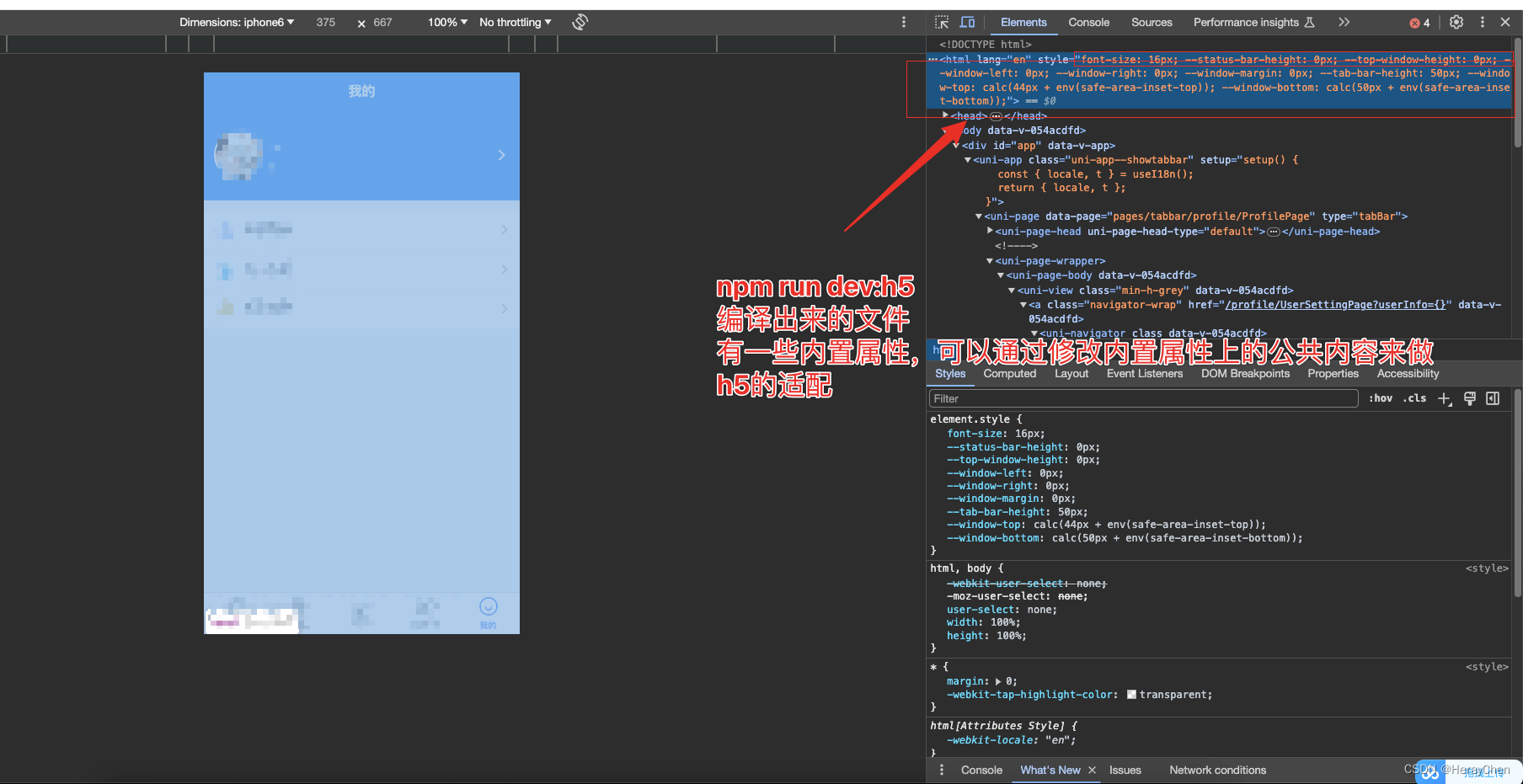Click the rotate device orientation icon
The width and height of the screenshot is (1523, 784).
[x=580, y=23]
